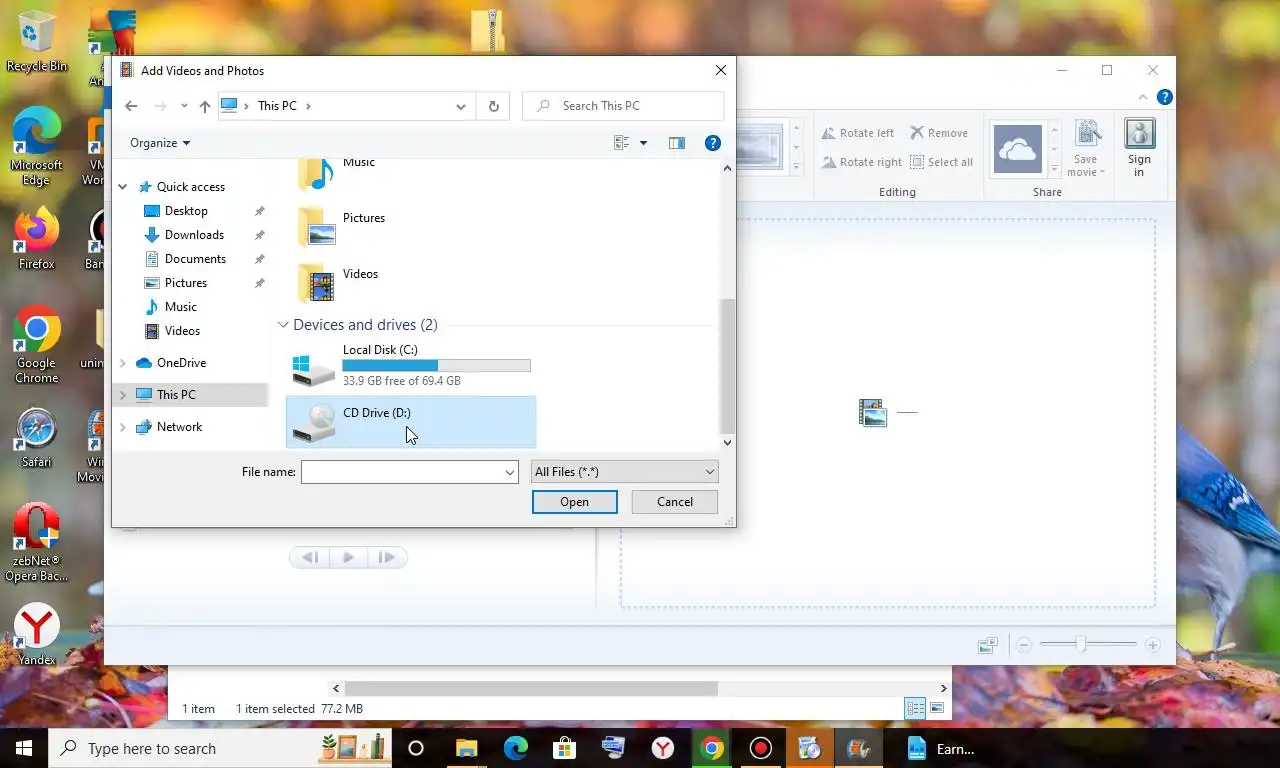
Task: Collapse the Movie Maker ribbon arrow
Action: [1143, 97]
